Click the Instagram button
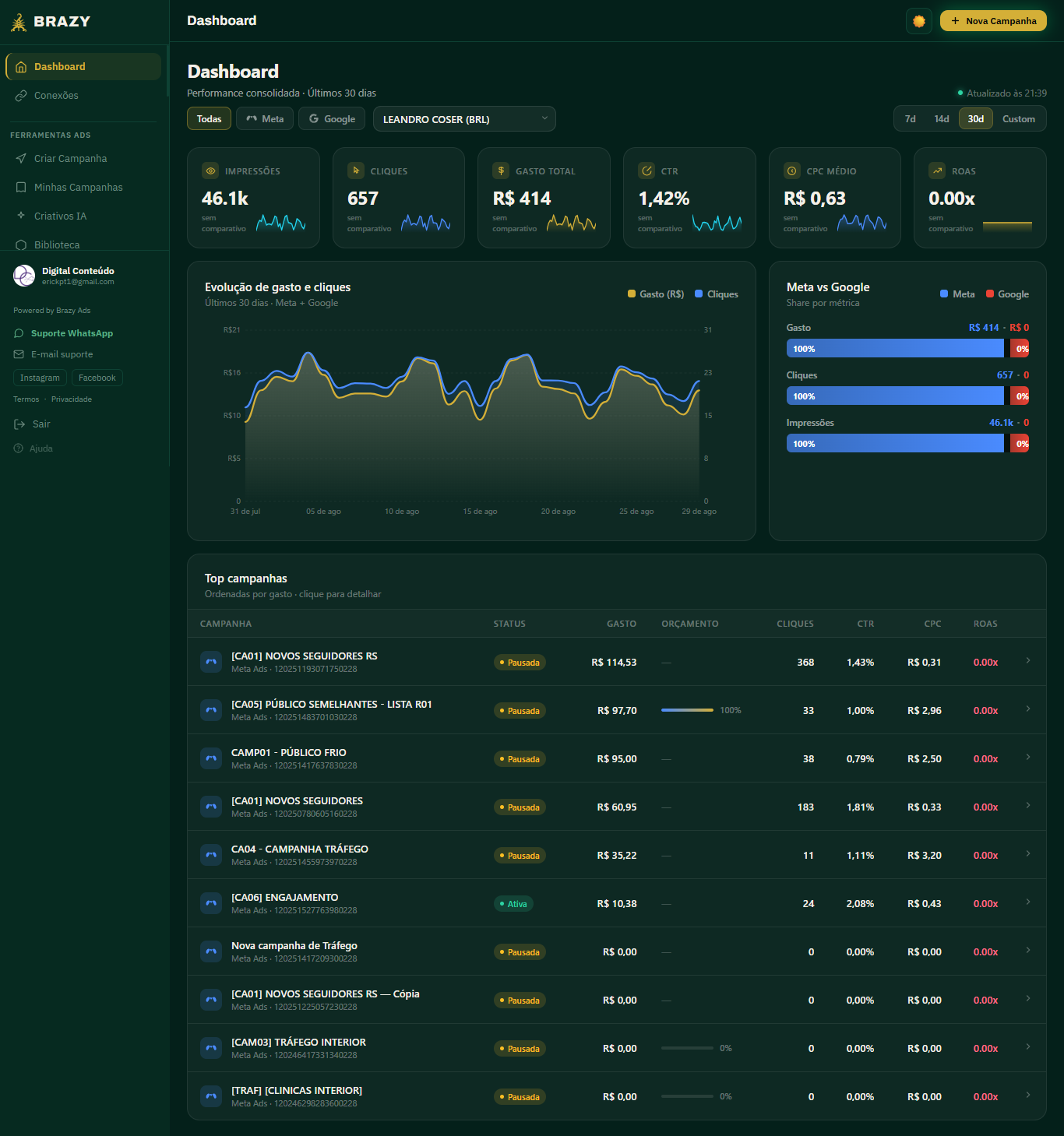The width and height of the screenshot is (1064, 1136). point(40,378)
